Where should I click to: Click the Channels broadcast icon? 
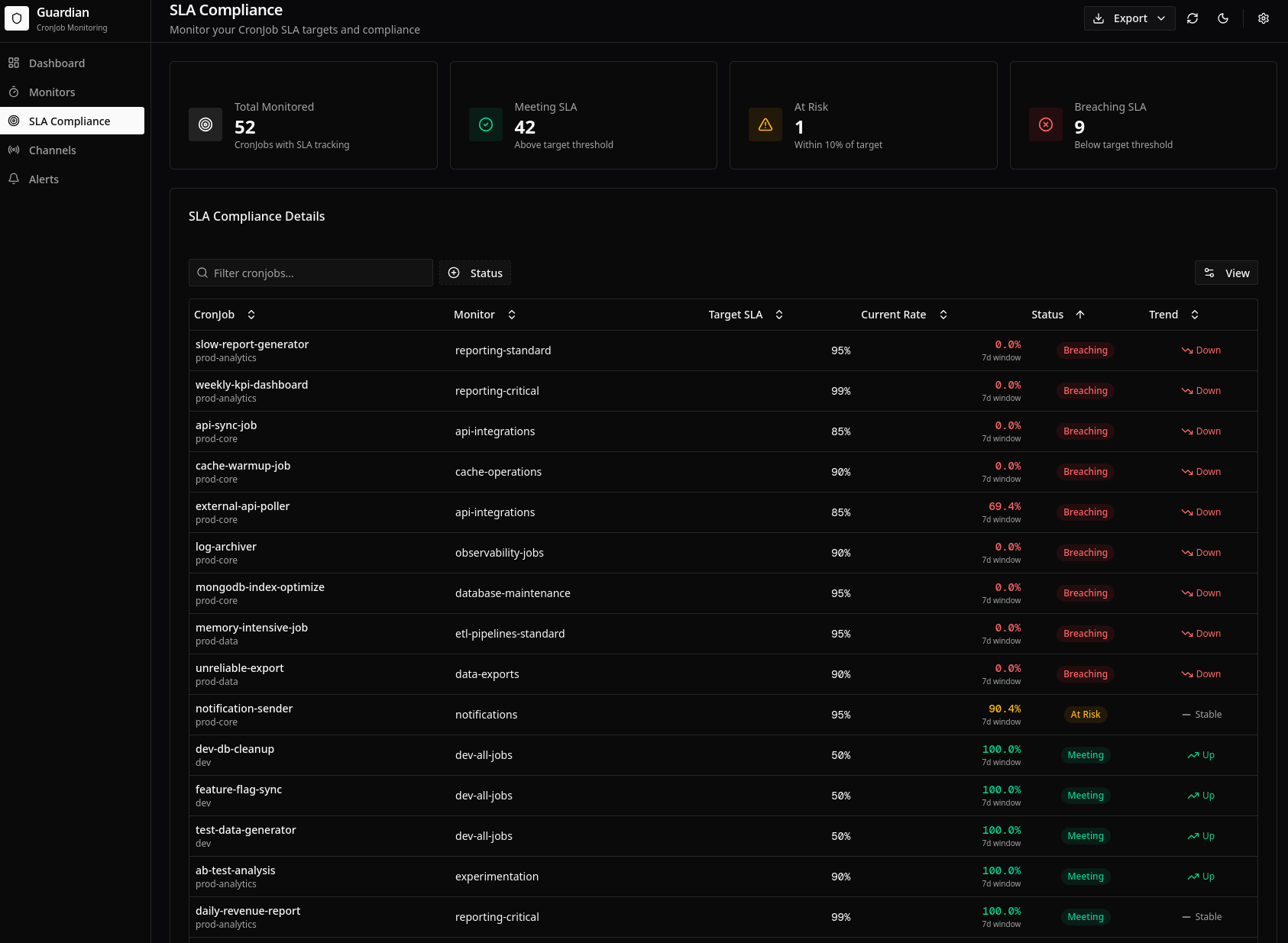click(14, 150)
